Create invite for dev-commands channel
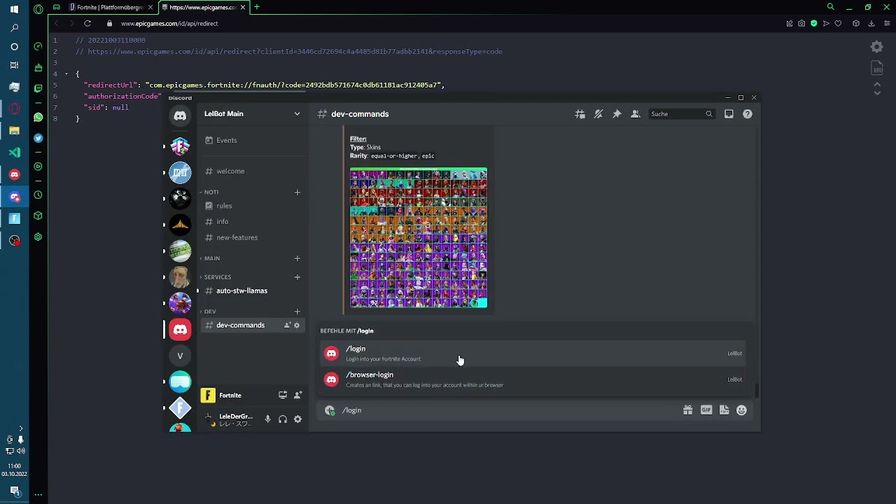 tap(287, 325)
